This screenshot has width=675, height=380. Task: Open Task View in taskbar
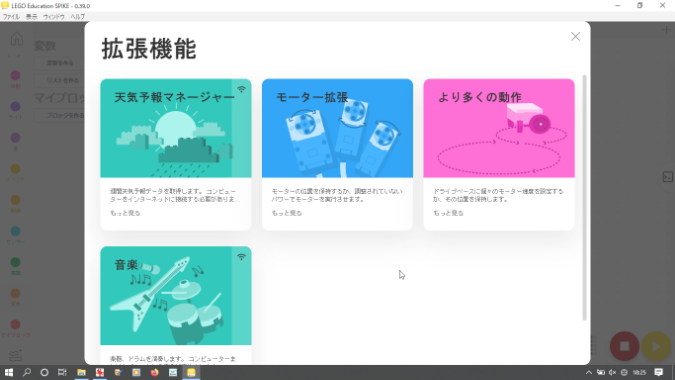[62, 372]
